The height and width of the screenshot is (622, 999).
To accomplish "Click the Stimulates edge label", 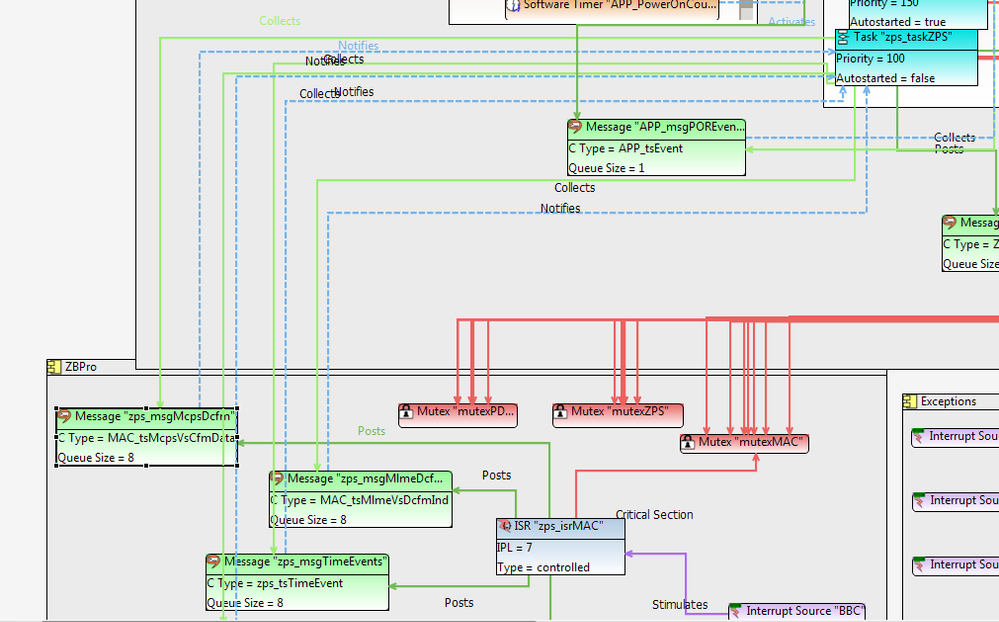I will click(680, 605).
